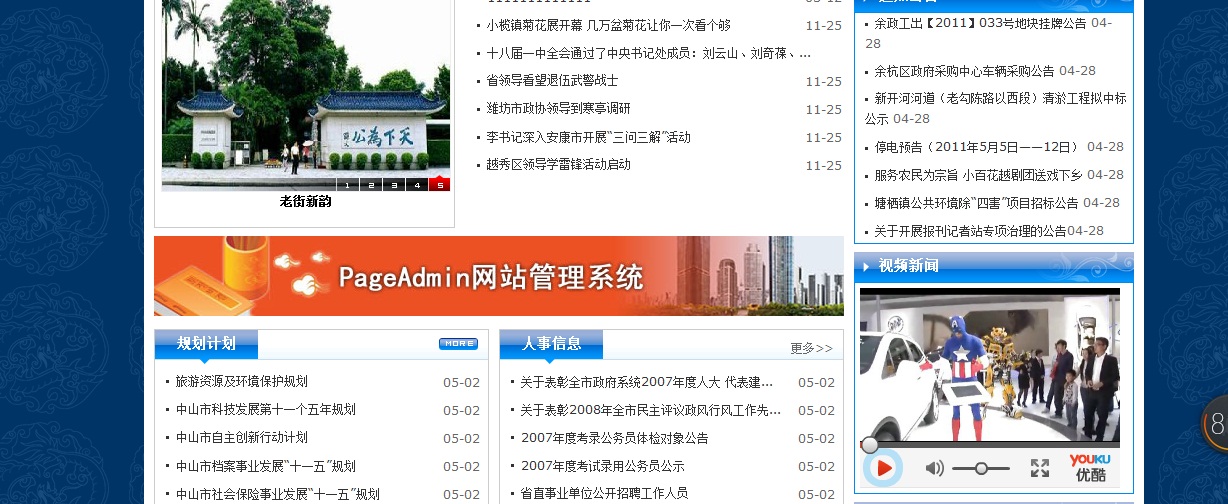1228x504 pixels.
Task: Click the video progress bar handle
Action: click(x=870, y=445)
